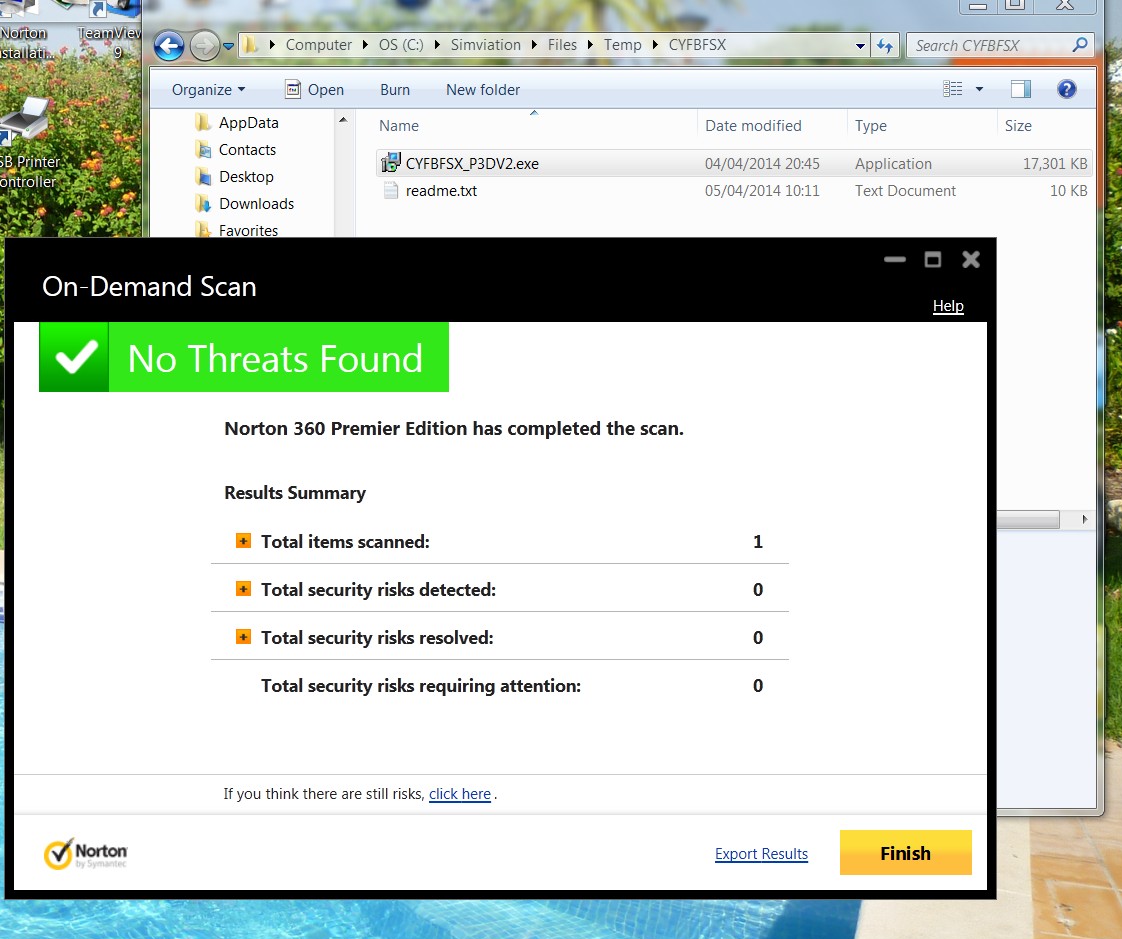The image size is (1122, 939).
Task: Expand Total items scanned details
Action: coord(243,541)
